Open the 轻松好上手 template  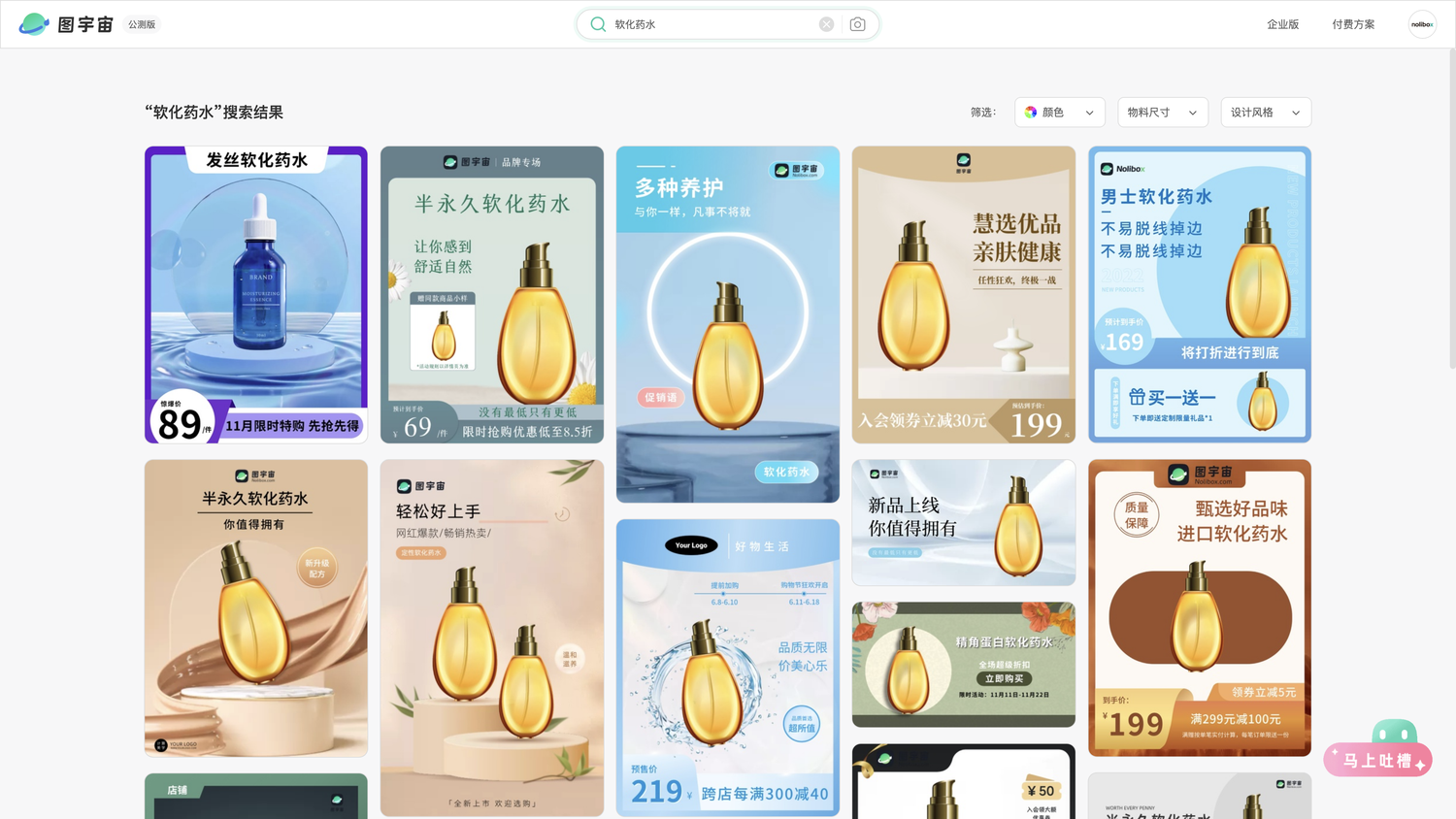coord(492,638)
